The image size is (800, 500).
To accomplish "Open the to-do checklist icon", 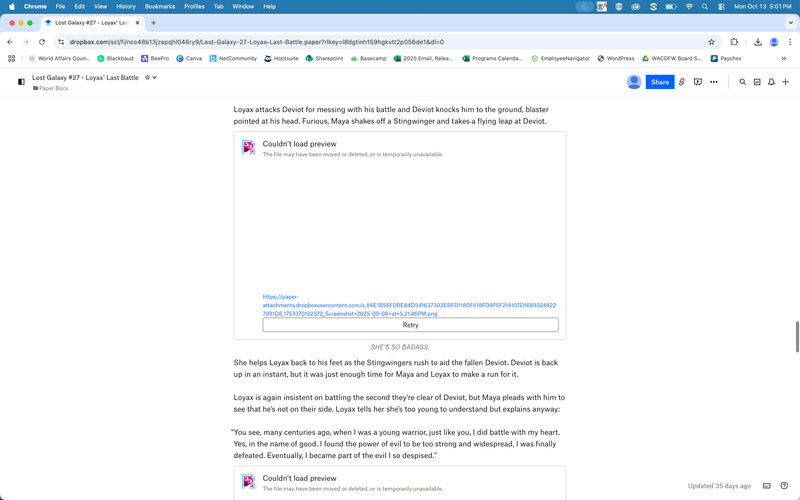I will (x=757, y=82).
